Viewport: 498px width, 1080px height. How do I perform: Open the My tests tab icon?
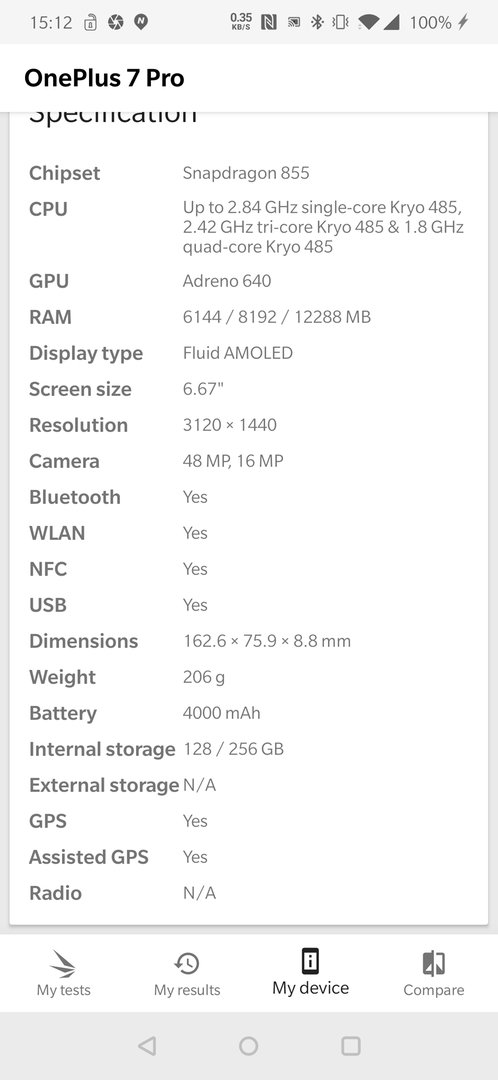(x=63, y=962)
